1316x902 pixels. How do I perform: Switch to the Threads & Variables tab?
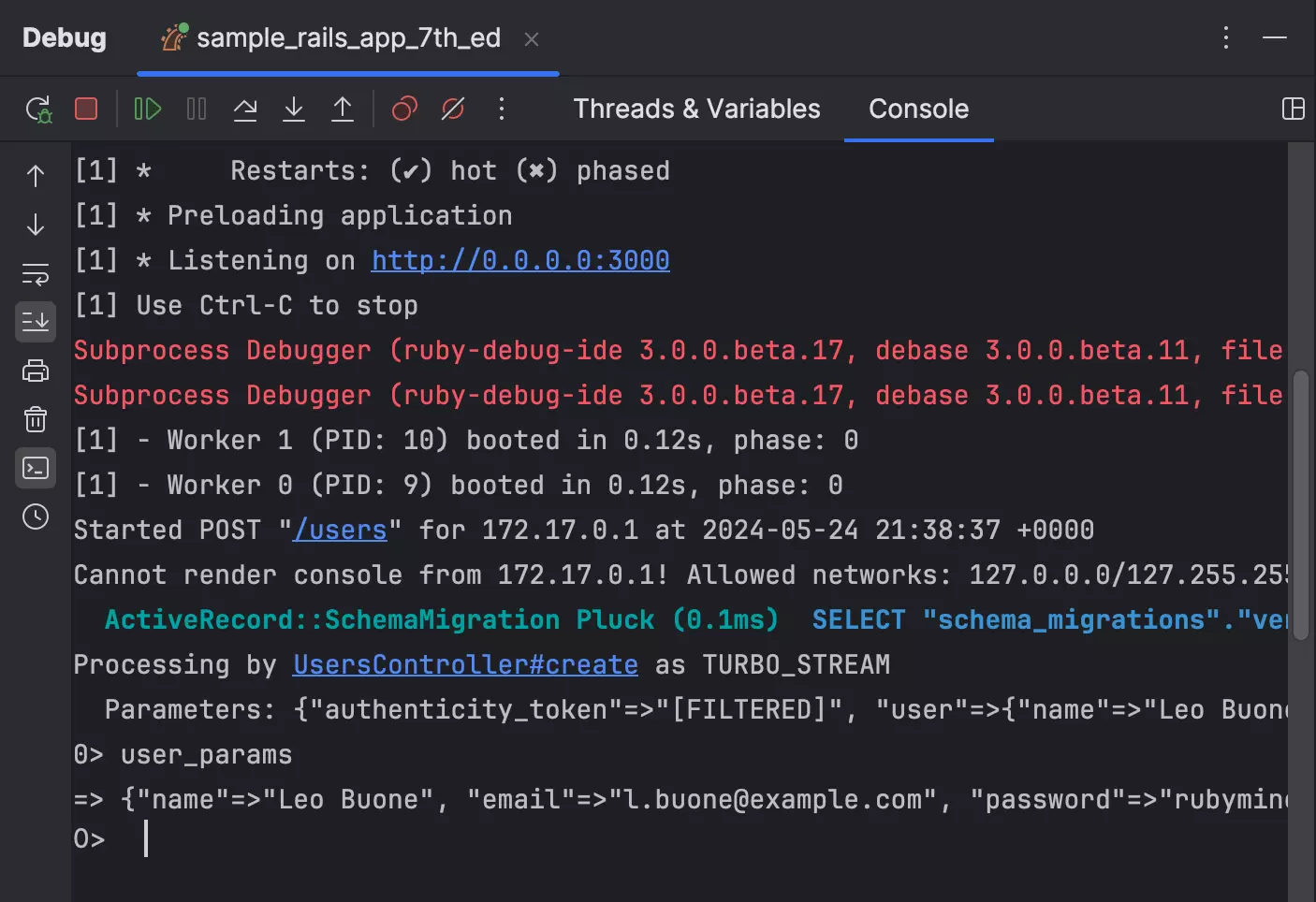pyautogui.click(x=696, y=109)
